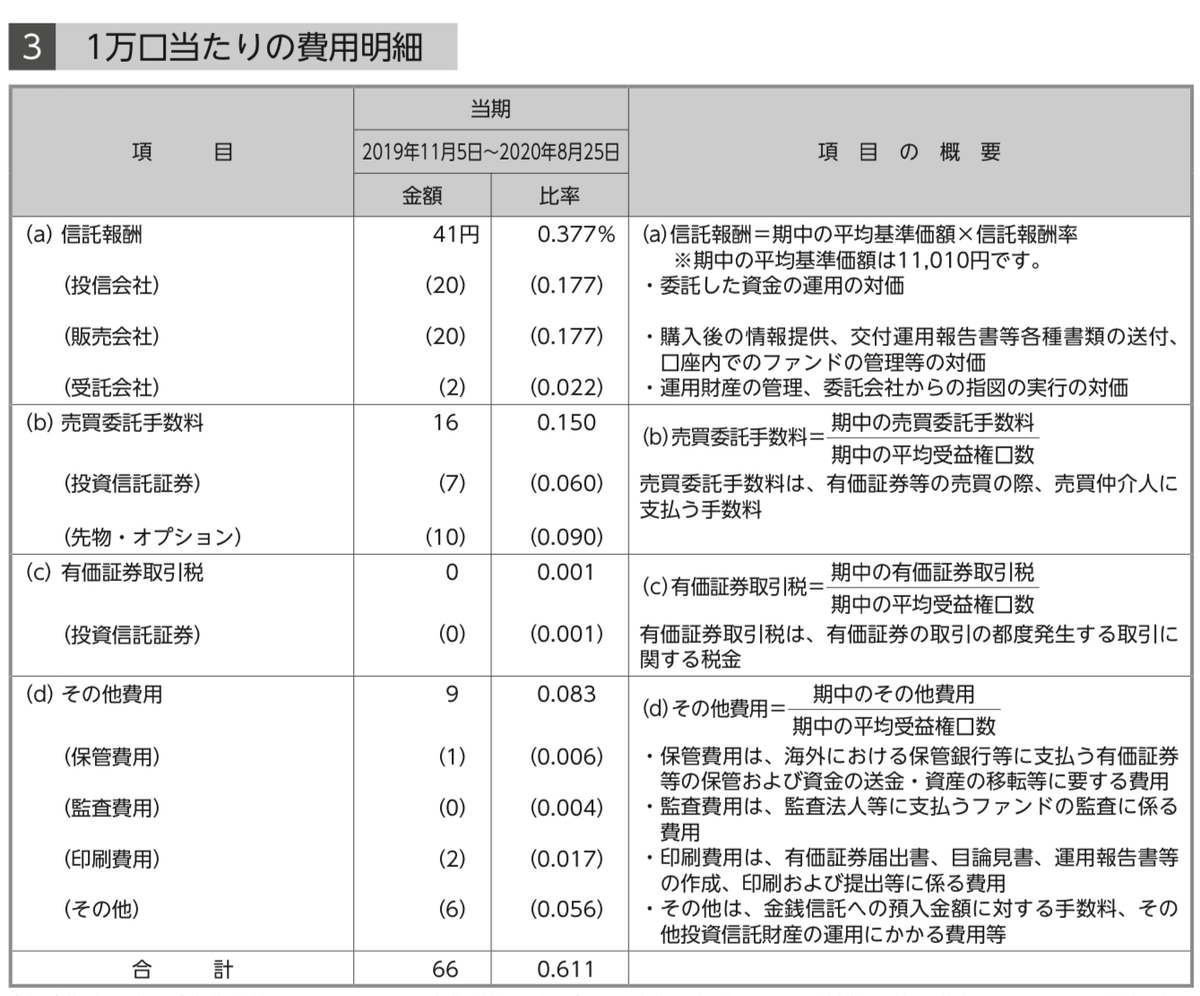Click the line '(a)信託報酬＝期中の平均基準価額×信託報酬率'

click(860, 235)
